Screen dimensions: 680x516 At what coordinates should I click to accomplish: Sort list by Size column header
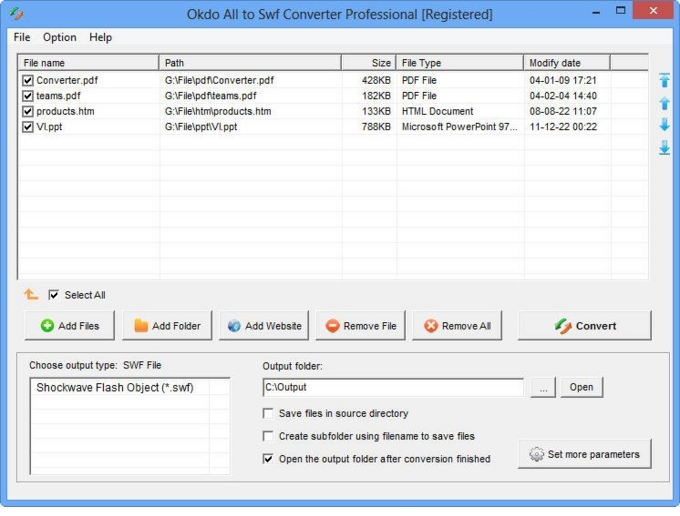369,63
